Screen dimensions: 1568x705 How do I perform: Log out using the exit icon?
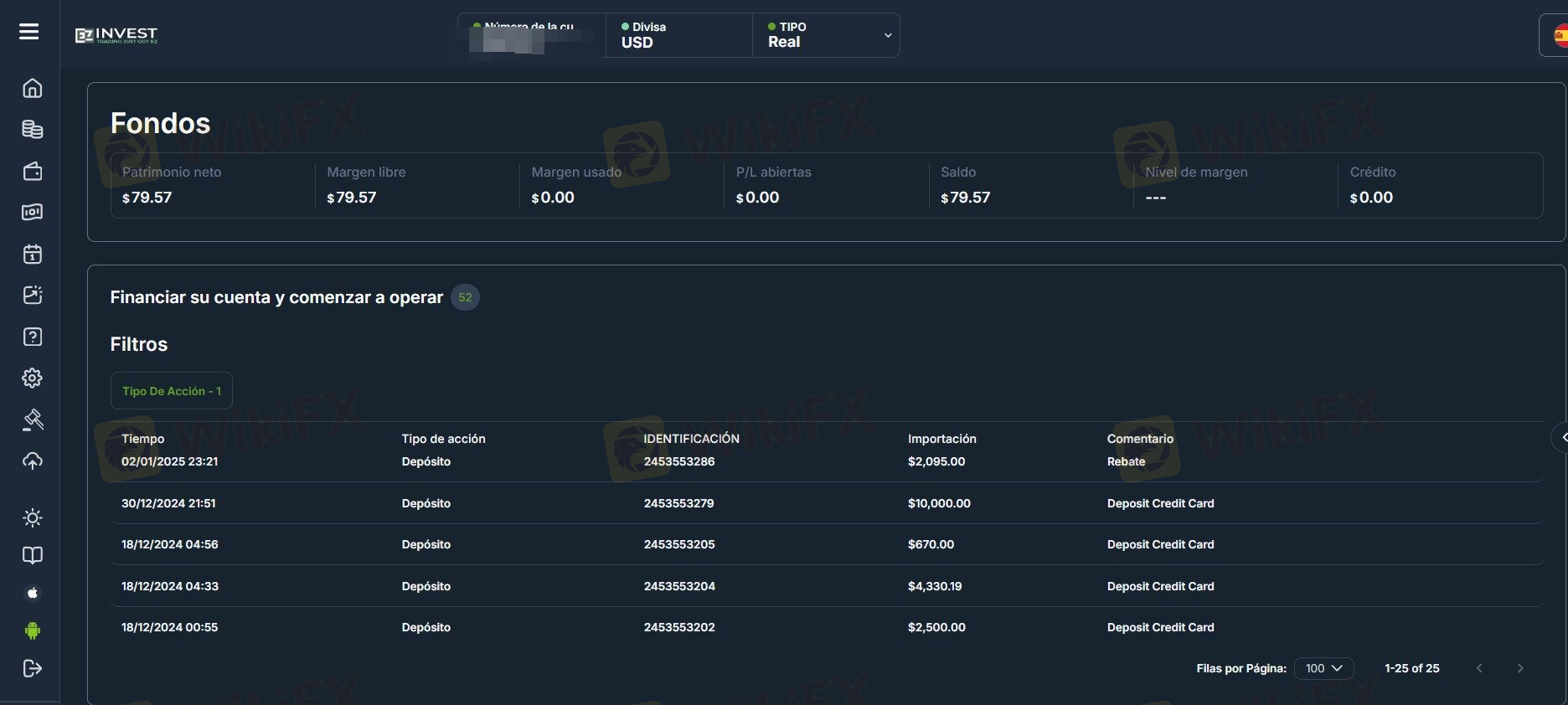(x=32, y=668)
